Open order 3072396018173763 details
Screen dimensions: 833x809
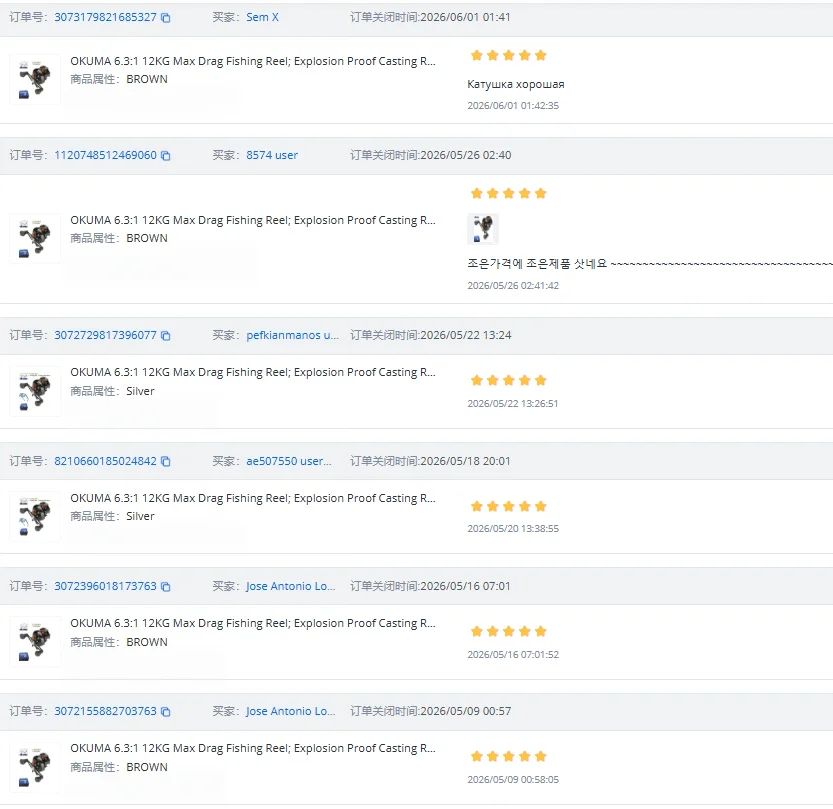(105, 586)
